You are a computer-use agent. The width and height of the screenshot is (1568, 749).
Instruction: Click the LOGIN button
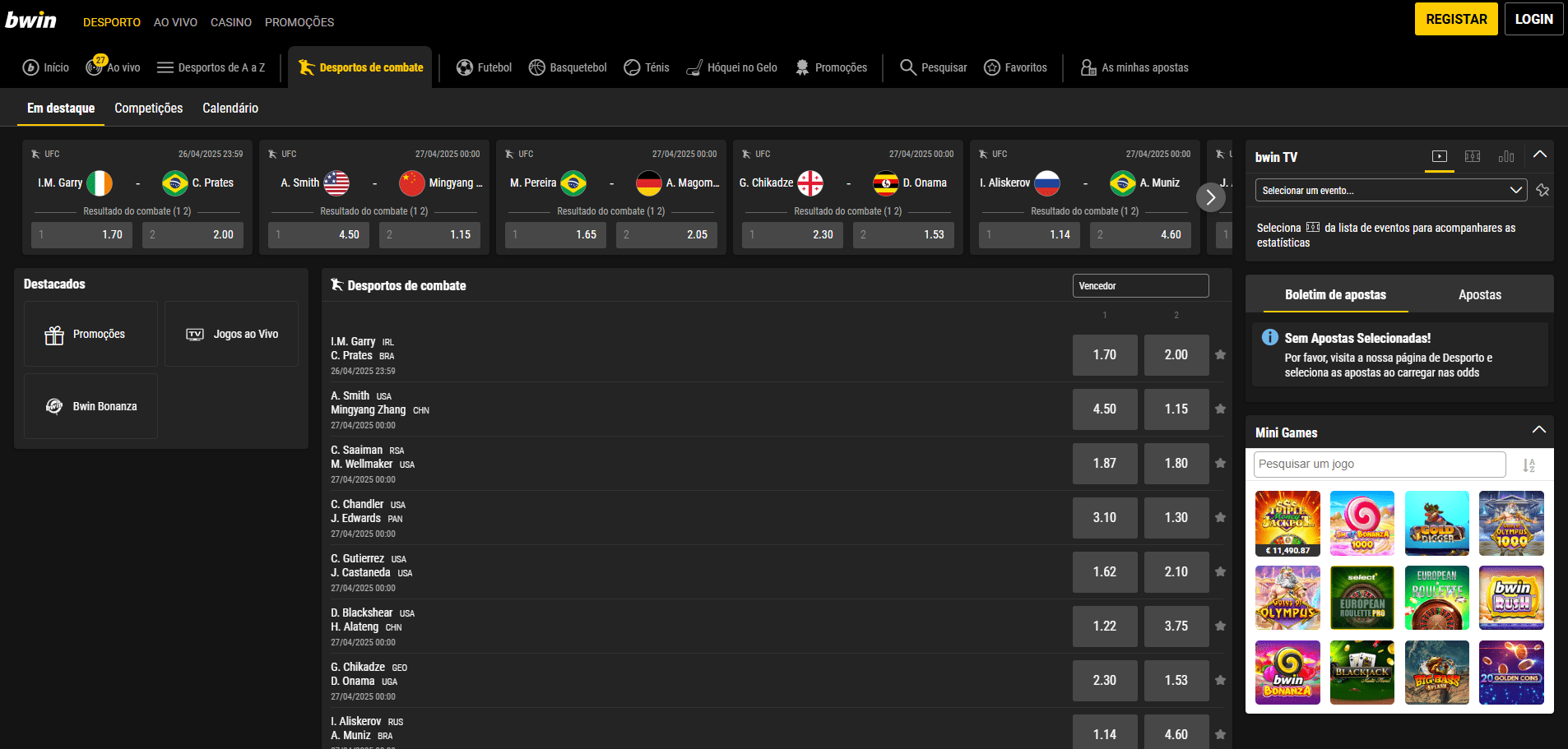pos(1534,19)
